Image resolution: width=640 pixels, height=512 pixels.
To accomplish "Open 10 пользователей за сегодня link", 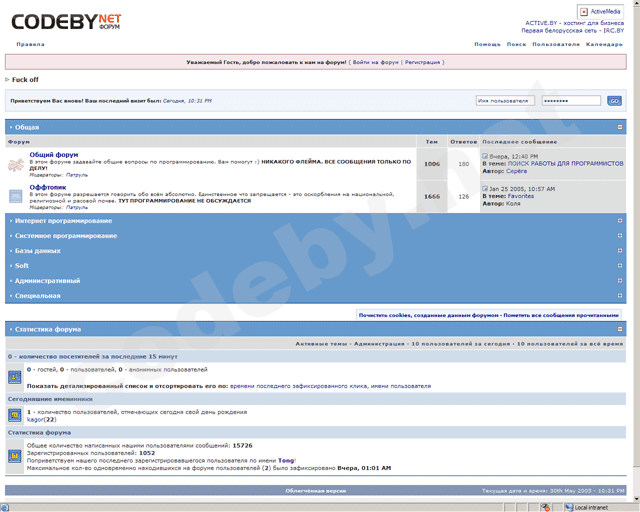I will 461,344.
